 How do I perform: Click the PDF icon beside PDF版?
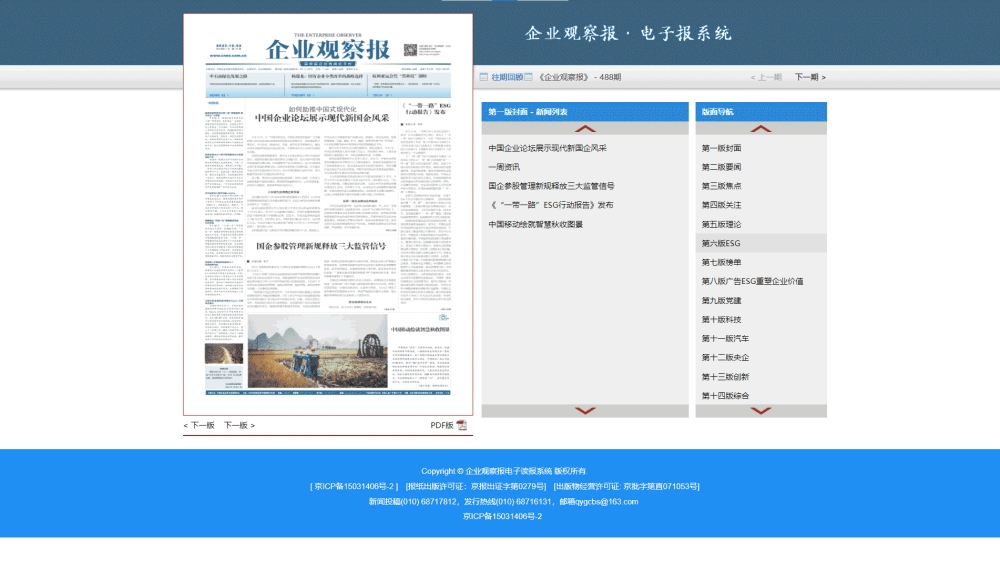[462, 425]
